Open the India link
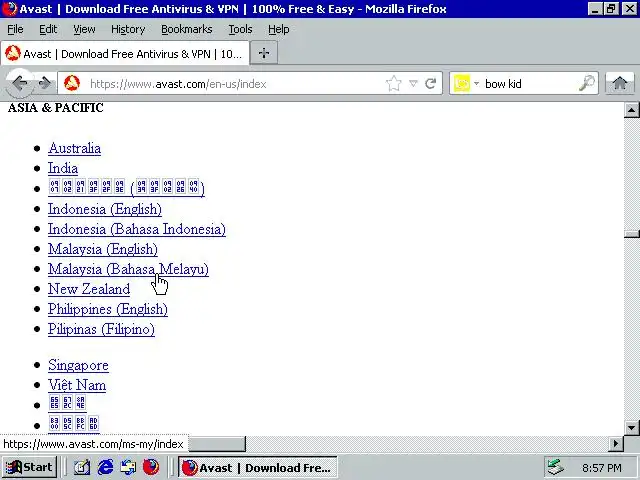This screenshot has width=640, height=480. [63, 168]
